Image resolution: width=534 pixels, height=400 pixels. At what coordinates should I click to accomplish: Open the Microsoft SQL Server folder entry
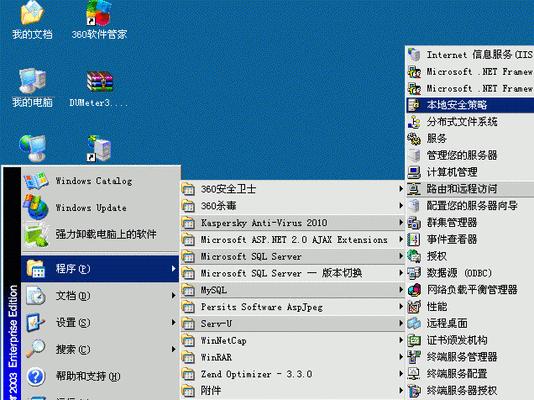click(293, 256)
